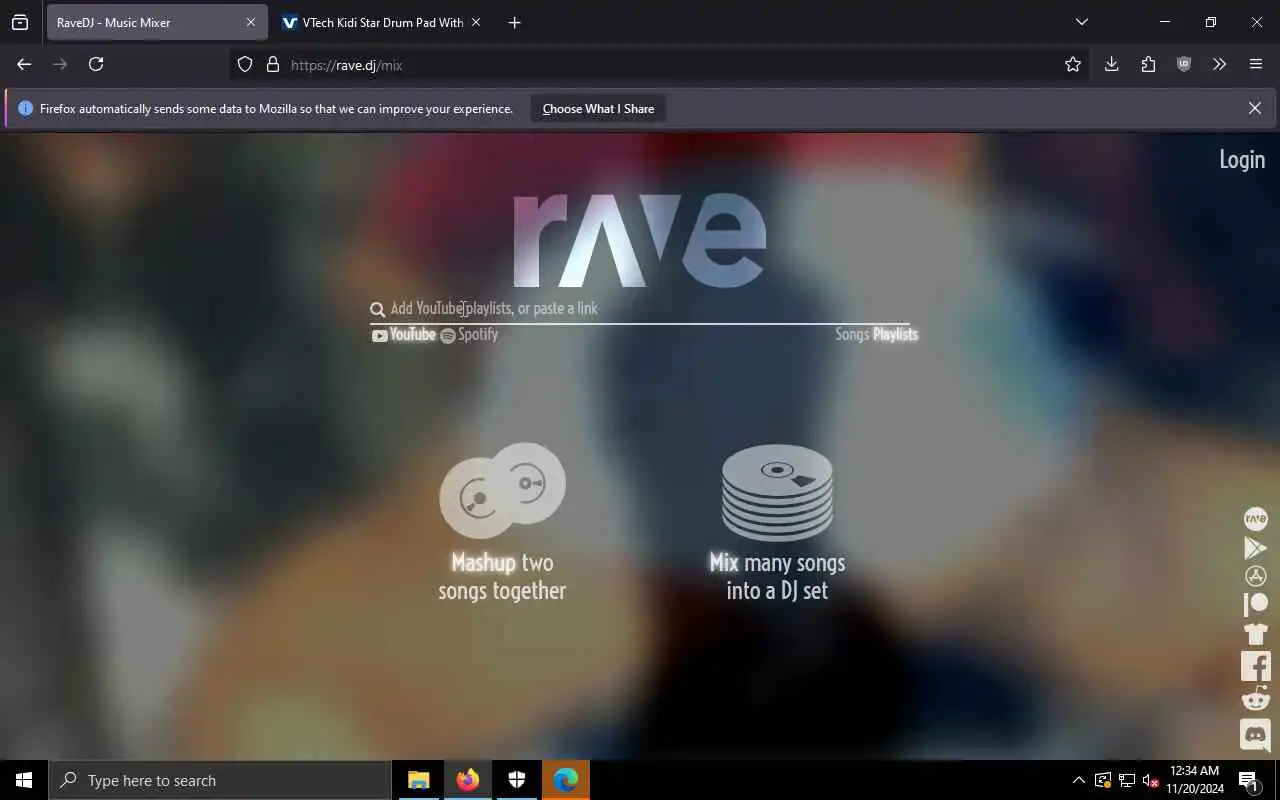The height and width of the screenshot is (800, 1280).
Task: Click the Rave logo
Action: (640, 240)
